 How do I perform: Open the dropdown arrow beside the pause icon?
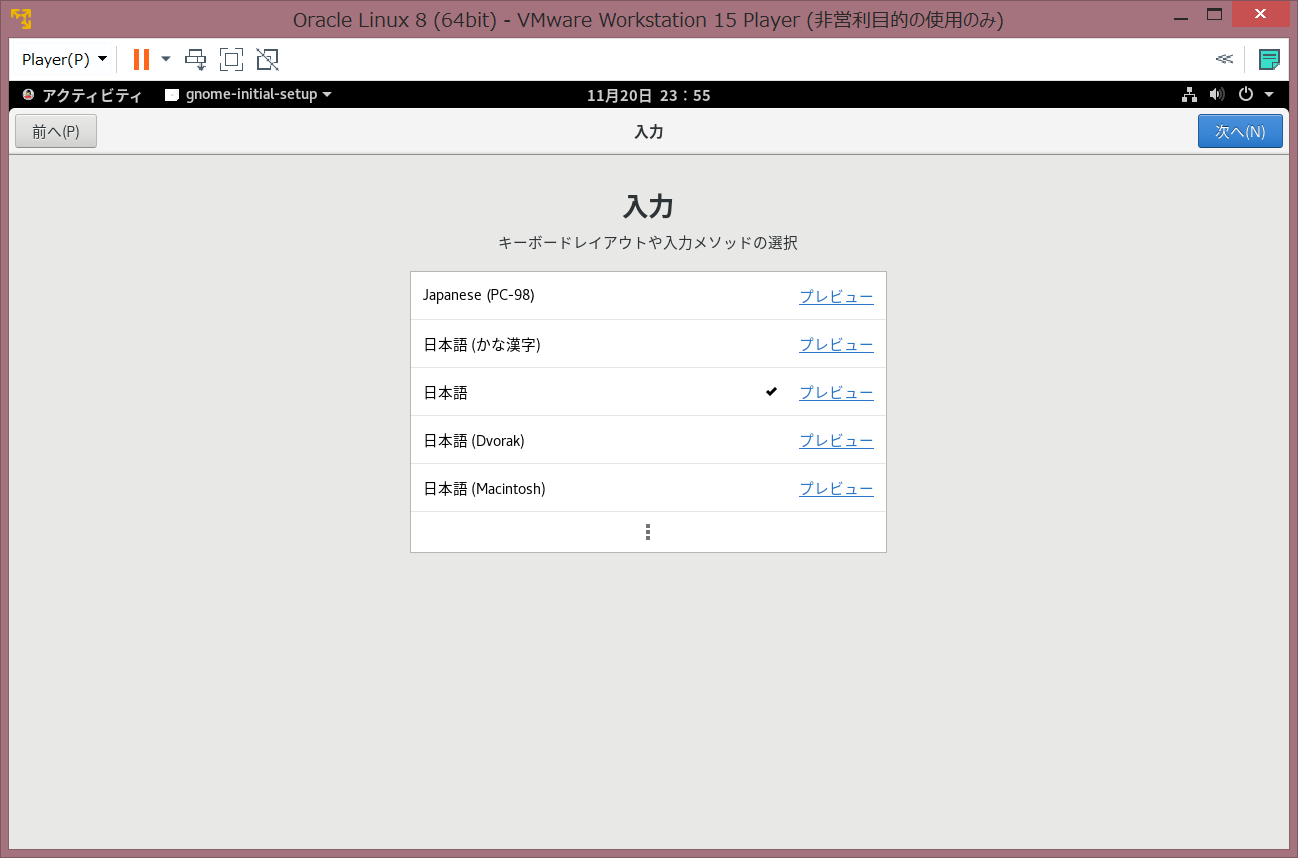click(166, 59)
